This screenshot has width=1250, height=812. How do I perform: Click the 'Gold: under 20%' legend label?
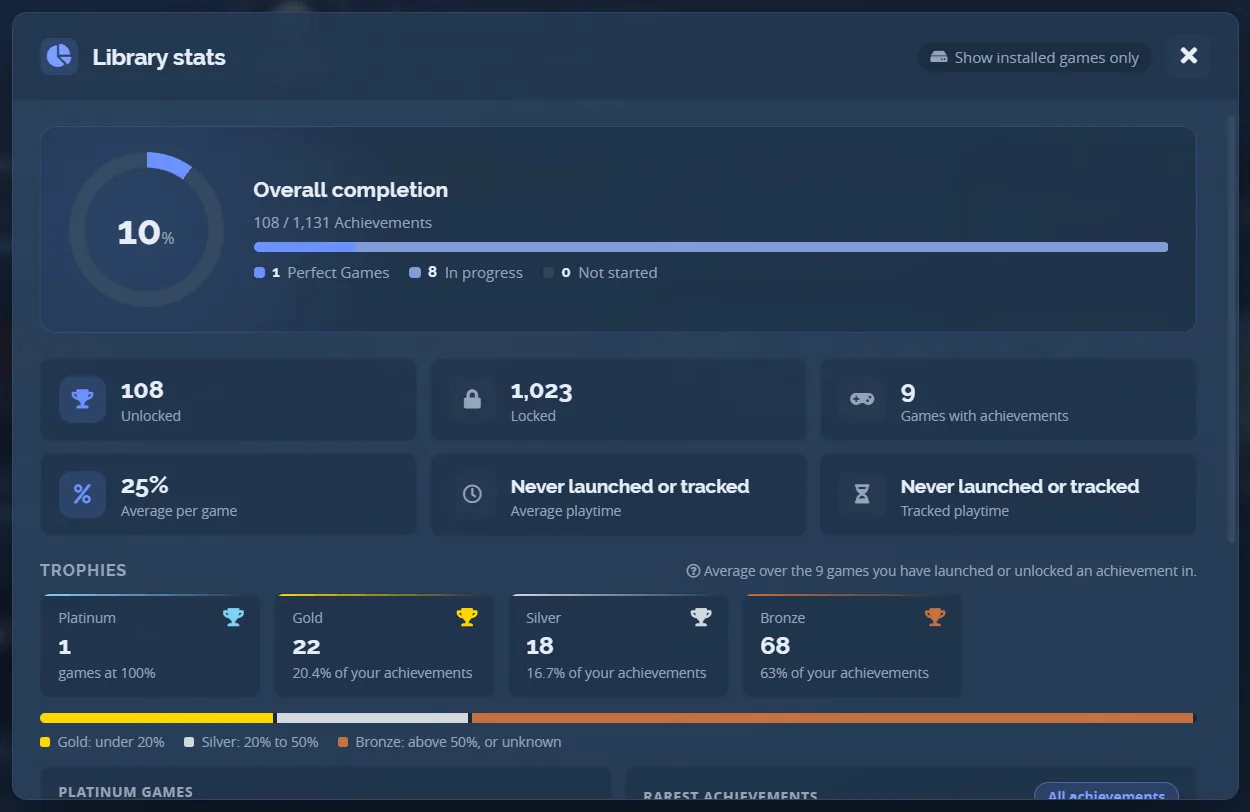[x=102, y=742]
